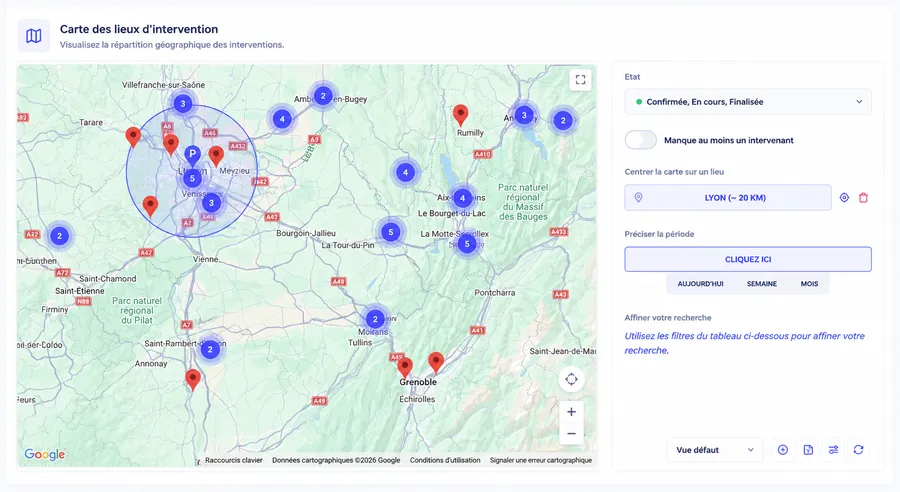This screenshot has height=492, width=900.
Task: Click the Bourgoin-Jallieu label on map
Action: coord(306,233)
